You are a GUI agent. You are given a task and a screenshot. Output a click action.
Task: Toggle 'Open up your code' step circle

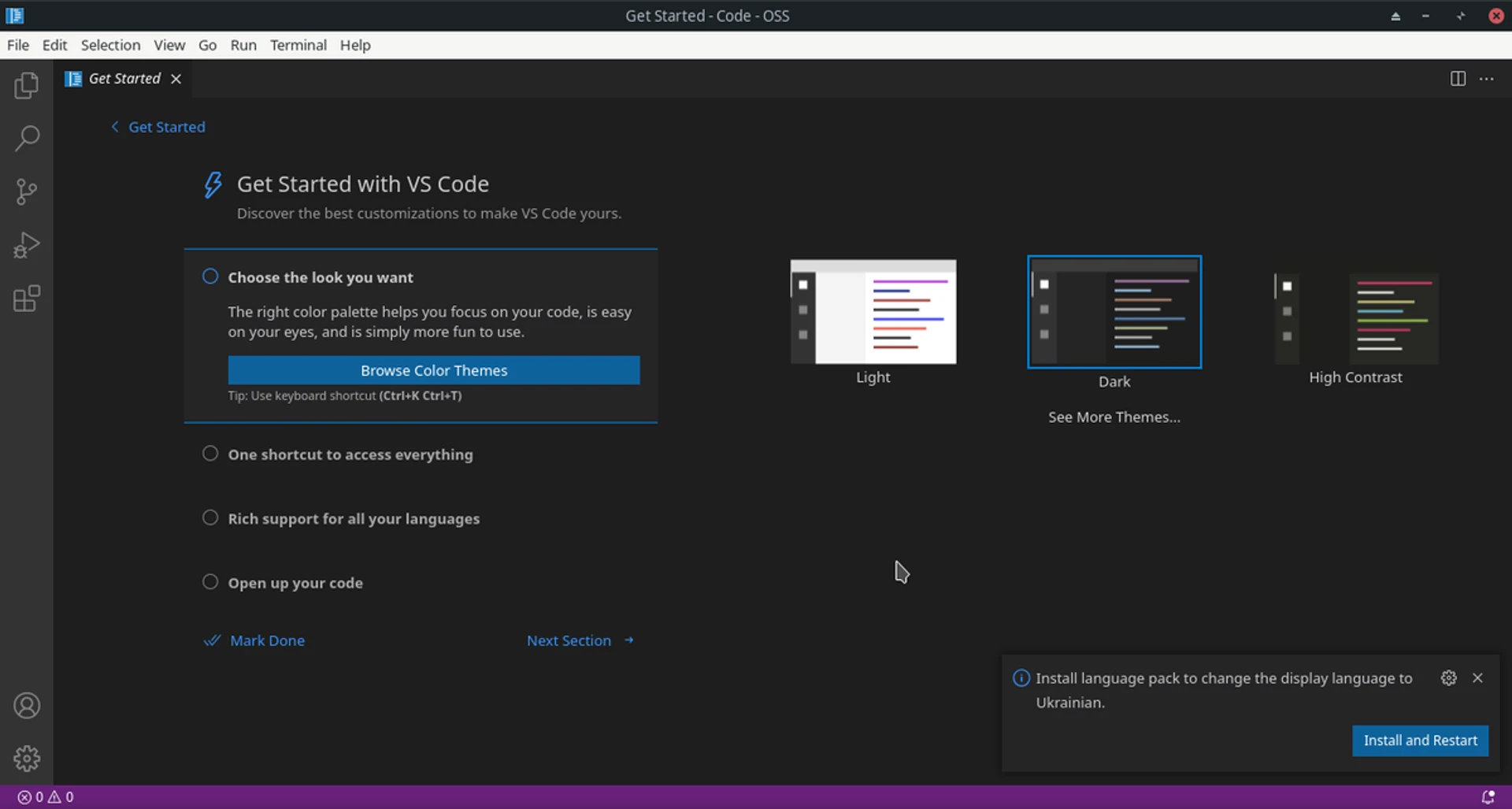pos(210,582)
